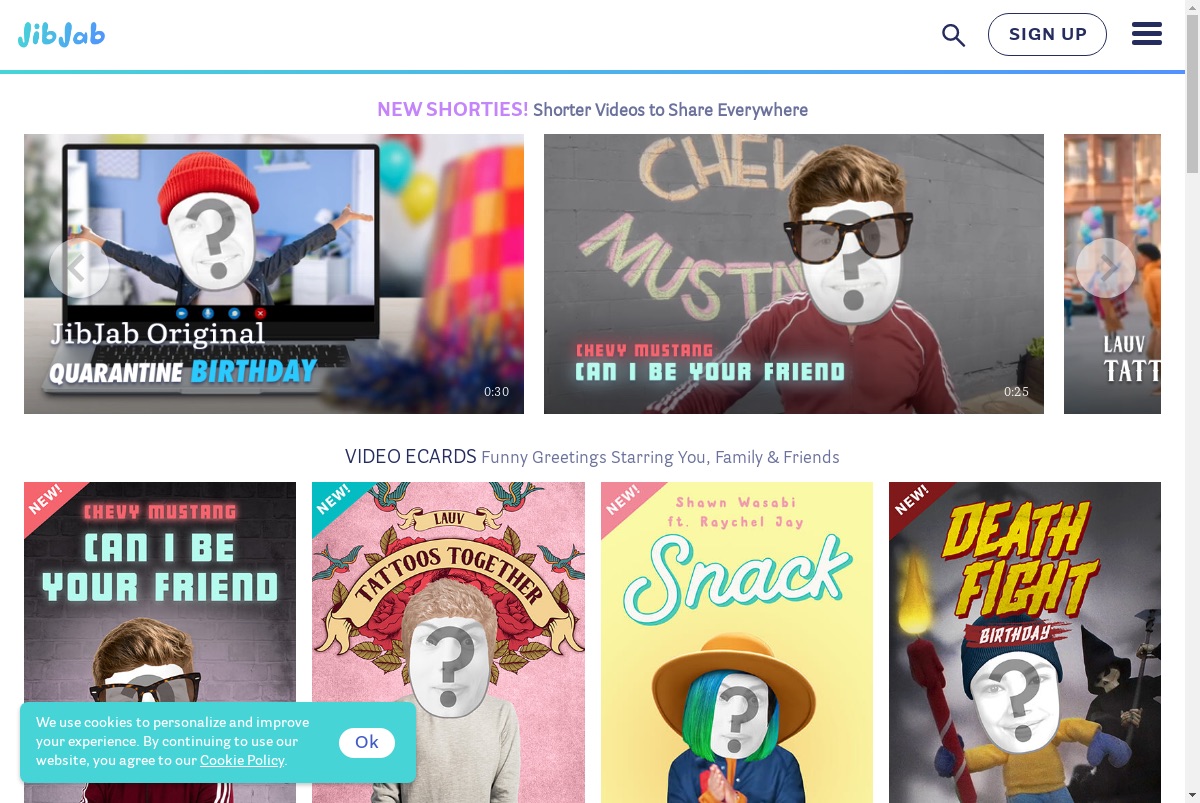Open the Lauv Tattoos shortie at the carousel edge
The image size is (1200, 803).
[1112, 274]
